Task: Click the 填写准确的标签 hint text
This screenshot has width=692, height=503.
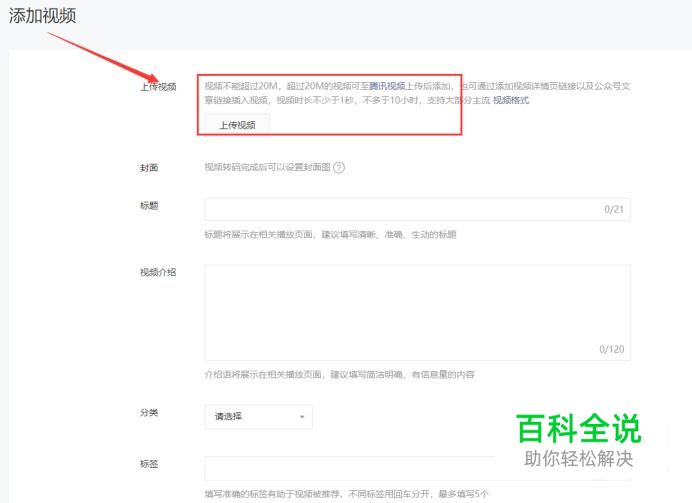Action: (346, 494)
